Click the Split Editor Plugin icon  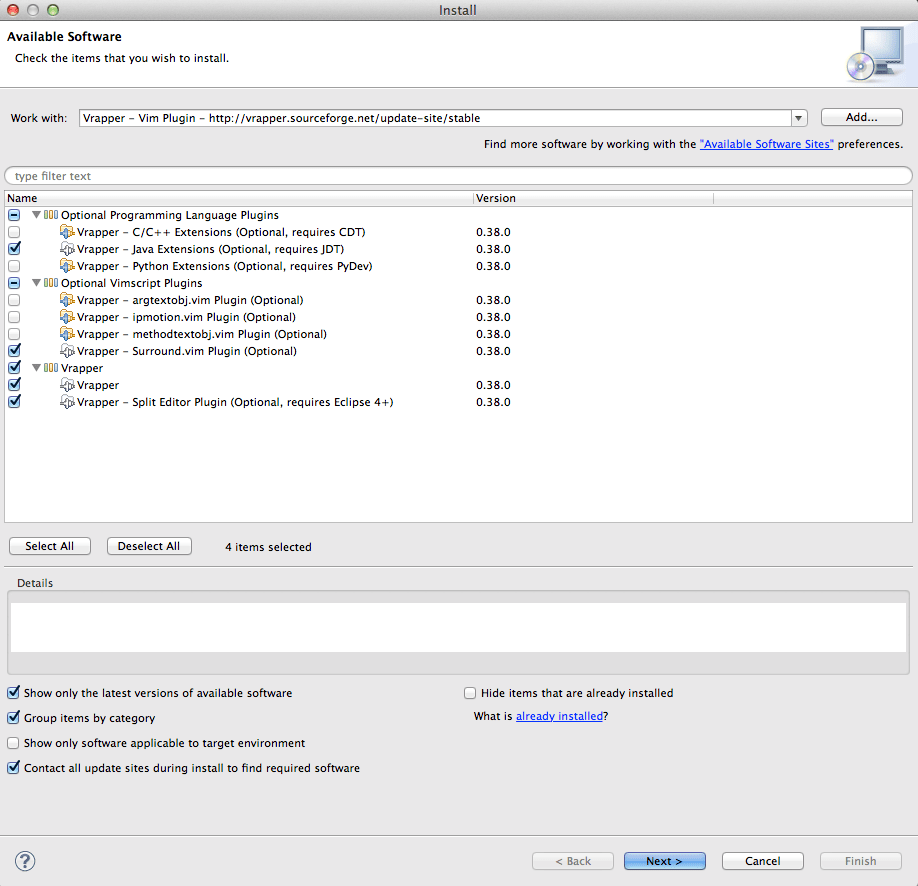point(67,402)
